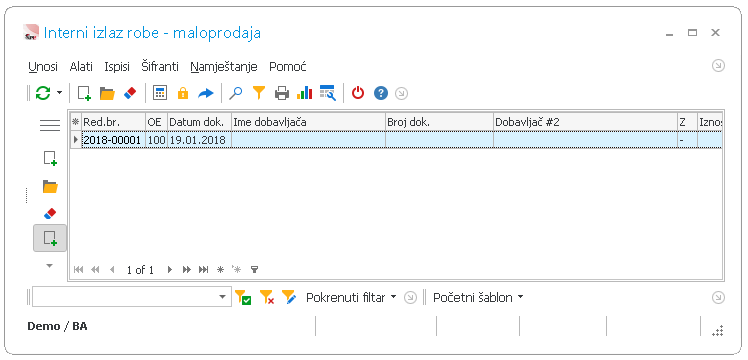
Task: Open the Namještanje menu
Action: (x=224, y=67)
